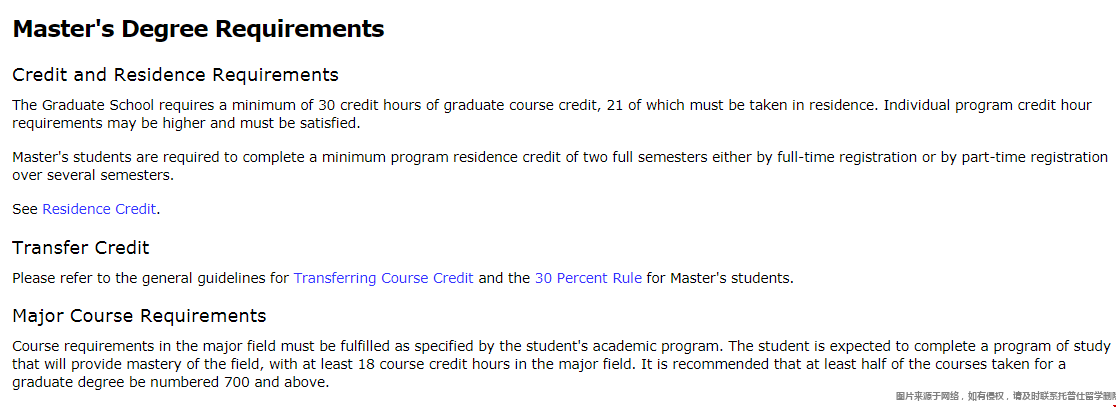Click the text "Please refer to the general guidelines"
Screen dimensions: 1116x407
[x=151, y=278]
